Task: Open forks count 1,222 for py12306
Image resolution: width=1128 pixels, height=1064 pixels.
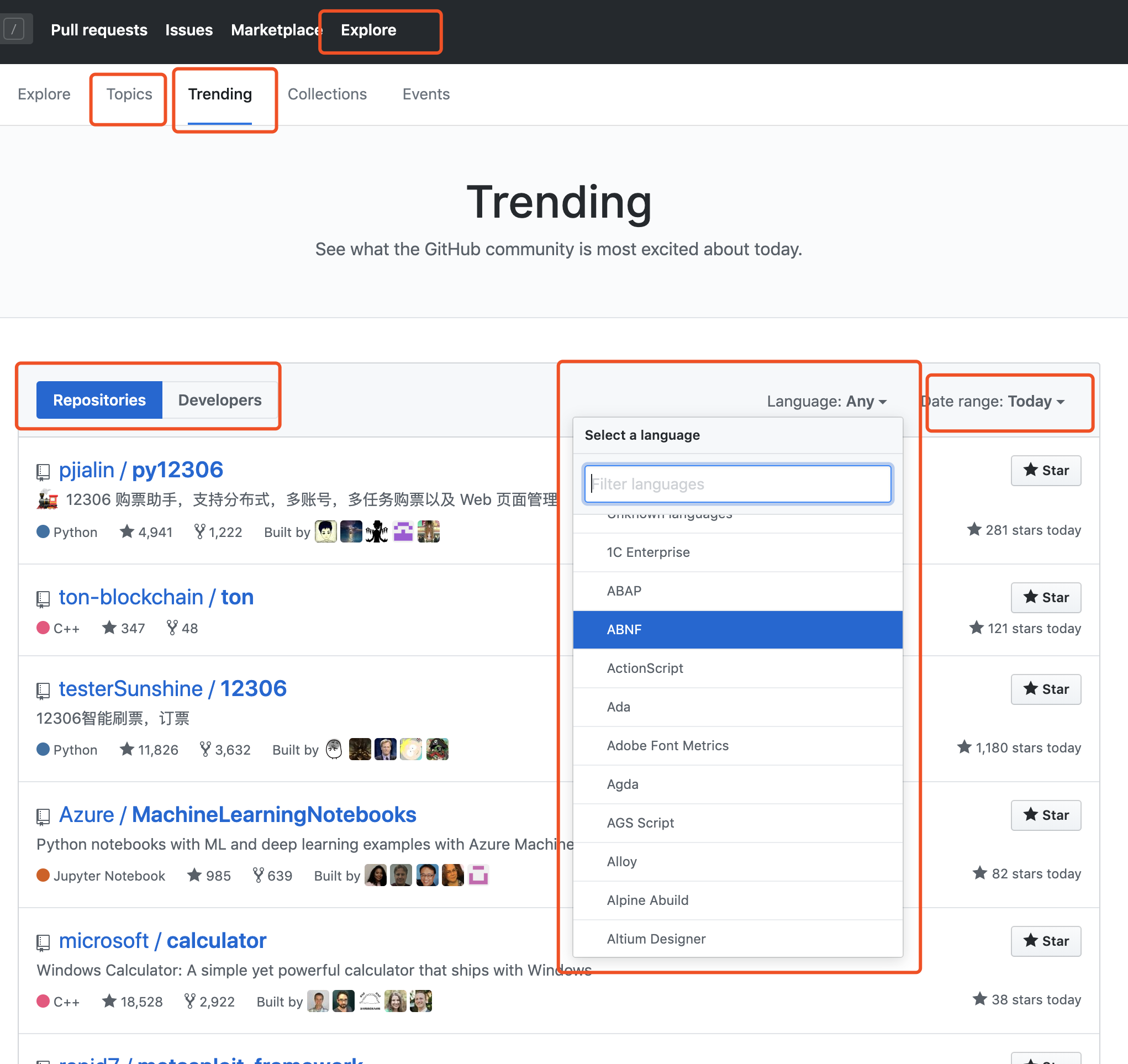Action: 218,531
